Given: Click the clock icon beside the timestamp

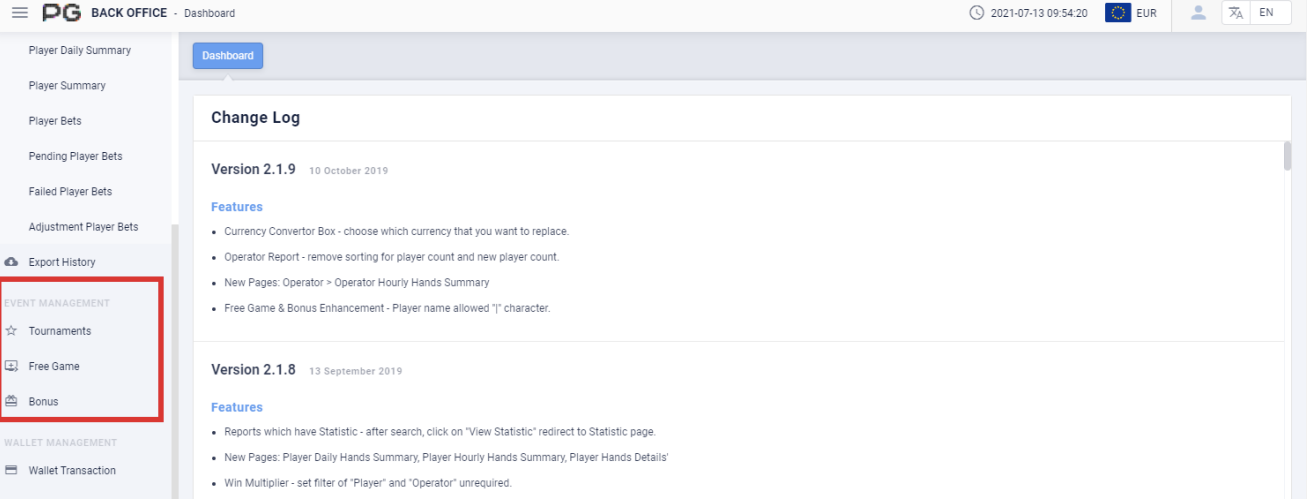Looking at the screenshot, I should click(976, 13).
